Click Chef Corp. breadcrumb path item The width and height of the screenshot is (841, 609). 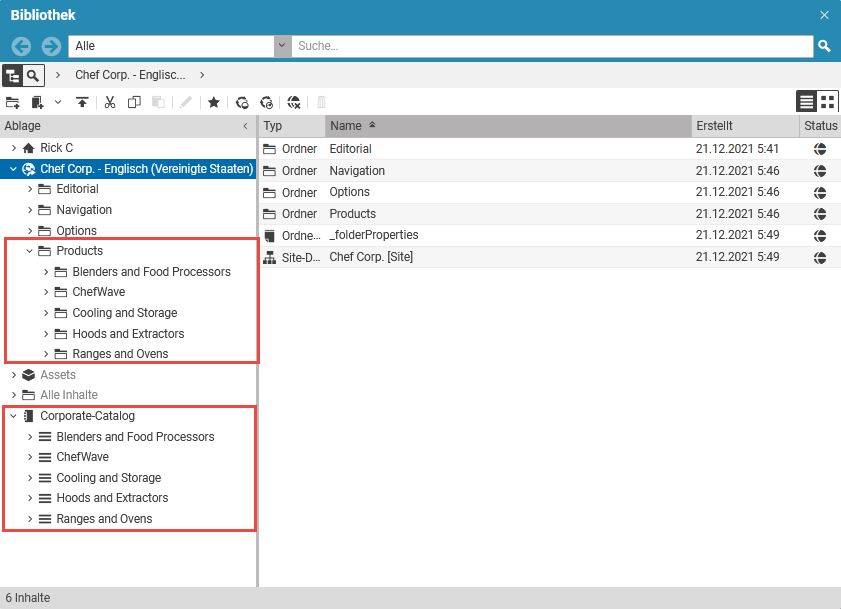130,75
